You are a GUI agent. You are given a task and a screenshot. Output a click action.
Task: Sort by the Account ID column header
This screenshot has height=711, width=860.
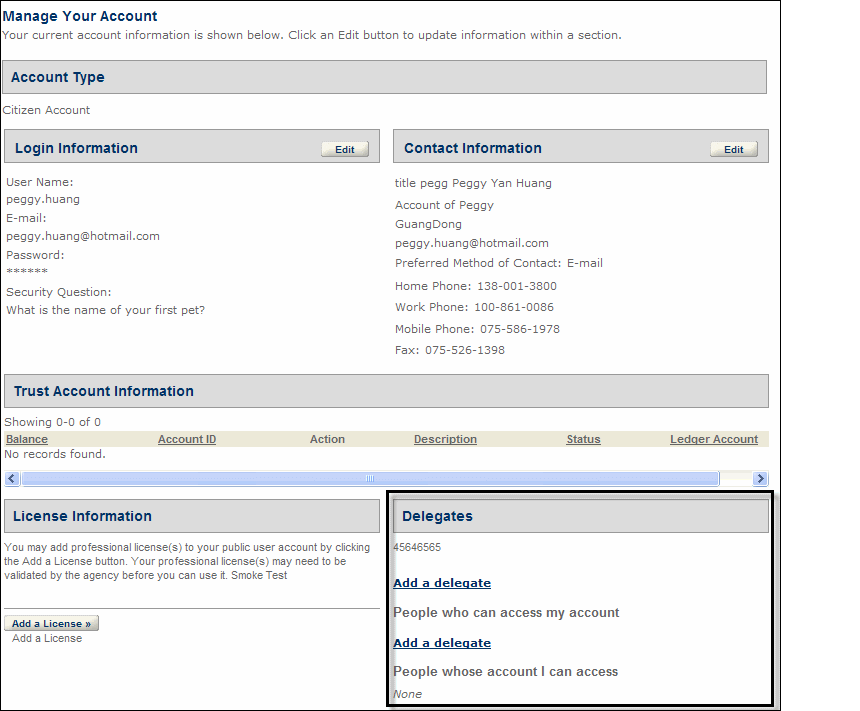click(187, 439)
